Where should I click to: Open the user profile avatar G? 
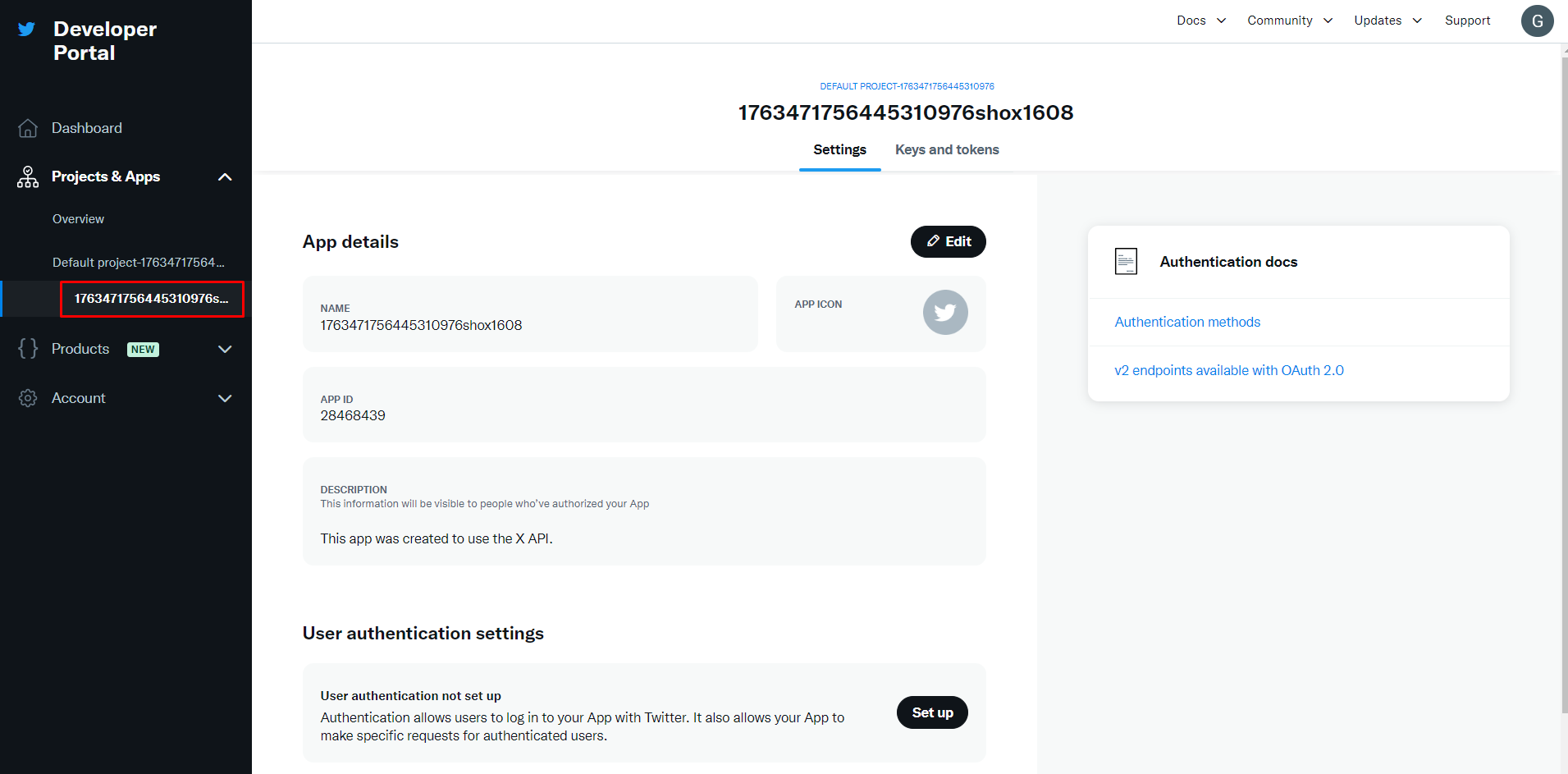(x=1537, y=21)
